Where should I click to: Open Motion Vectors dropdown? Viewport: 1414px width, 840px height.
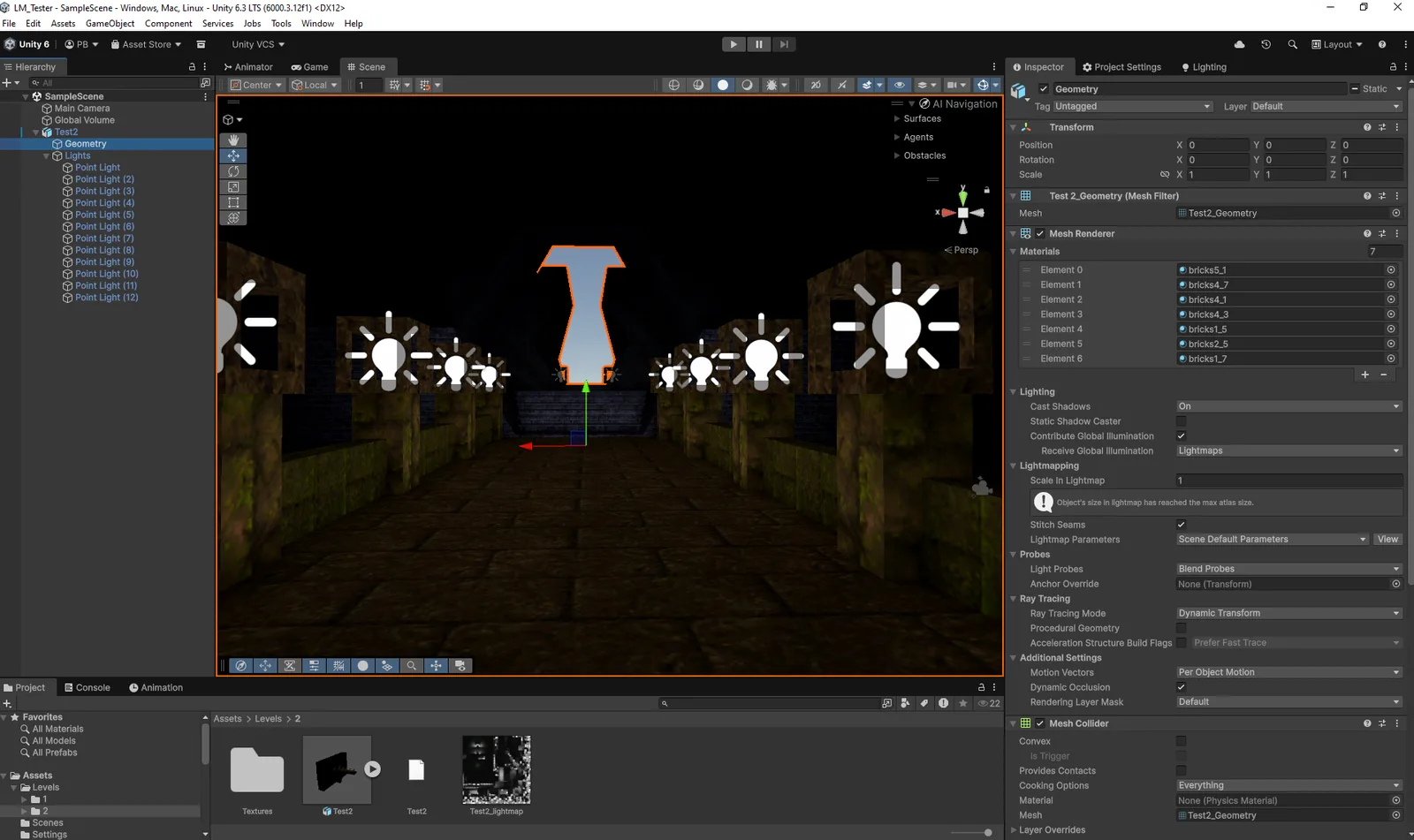point(1289,672)
